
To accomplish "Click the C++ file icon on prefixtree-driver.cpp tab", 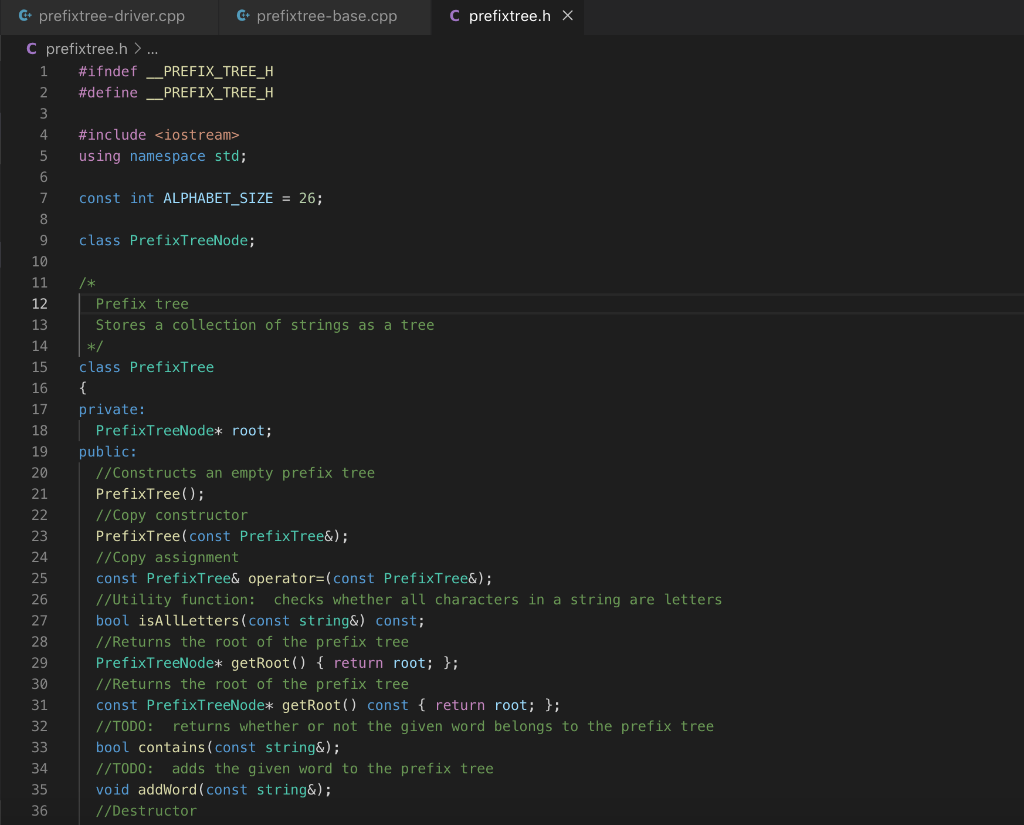I will coord(24,16).
